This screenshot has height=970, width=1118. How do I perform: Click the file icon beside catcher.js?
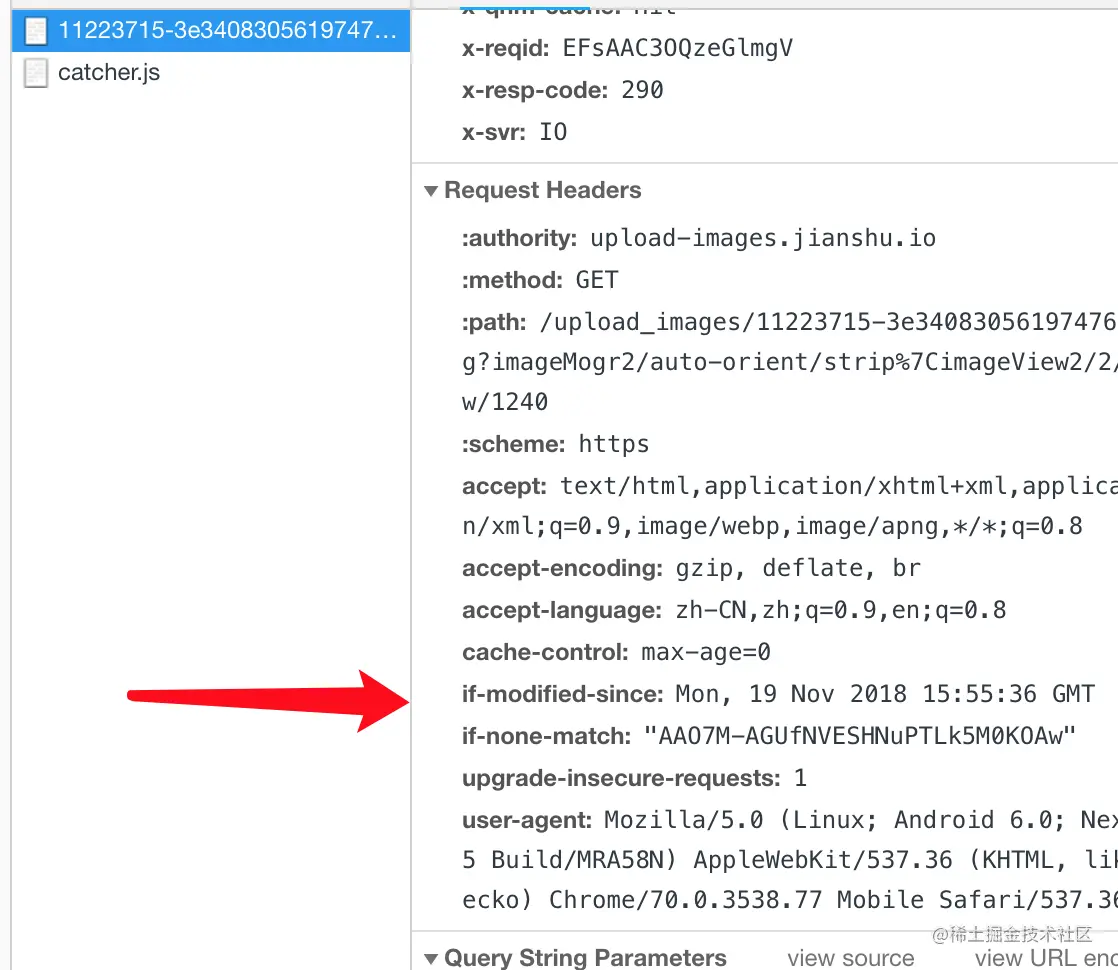click(x=36, y=73)
